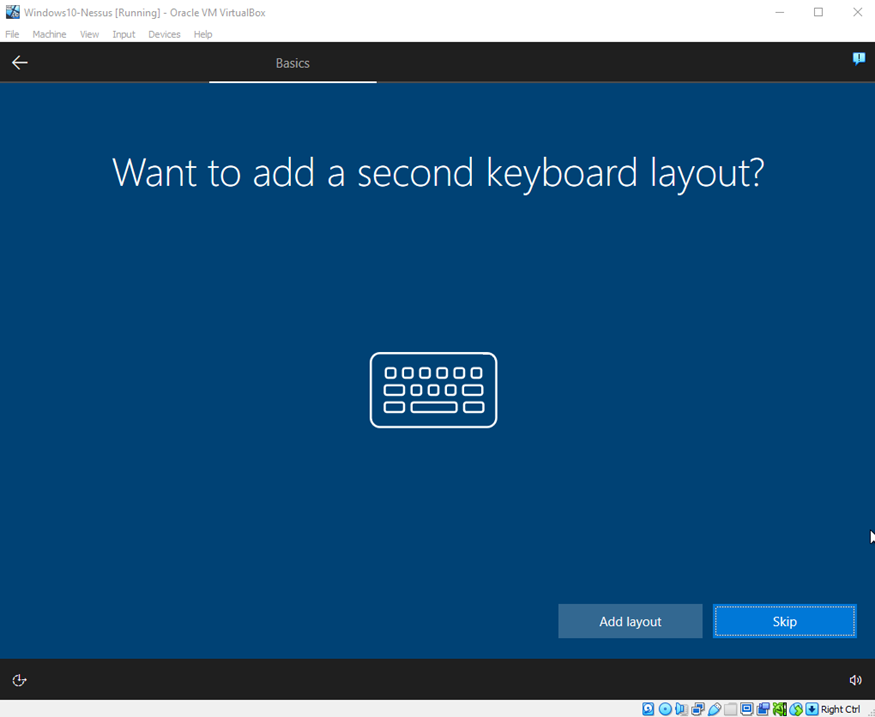This screenshot has height=717, width=875.
Task: Open the Ease of Access icon
Action: pyautogui.click(x=19, y=680)
